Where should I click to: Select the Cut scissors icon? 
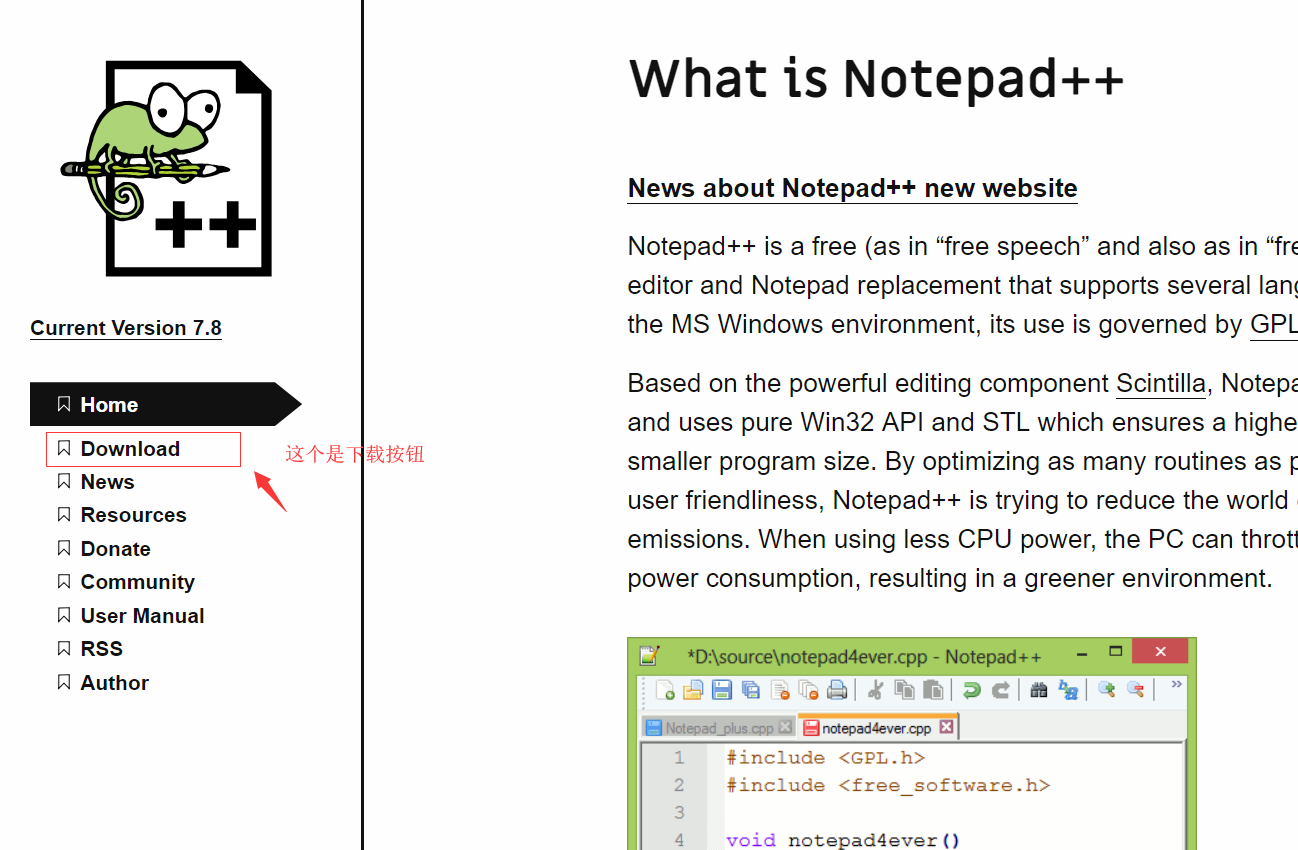(x=876, y=689)
